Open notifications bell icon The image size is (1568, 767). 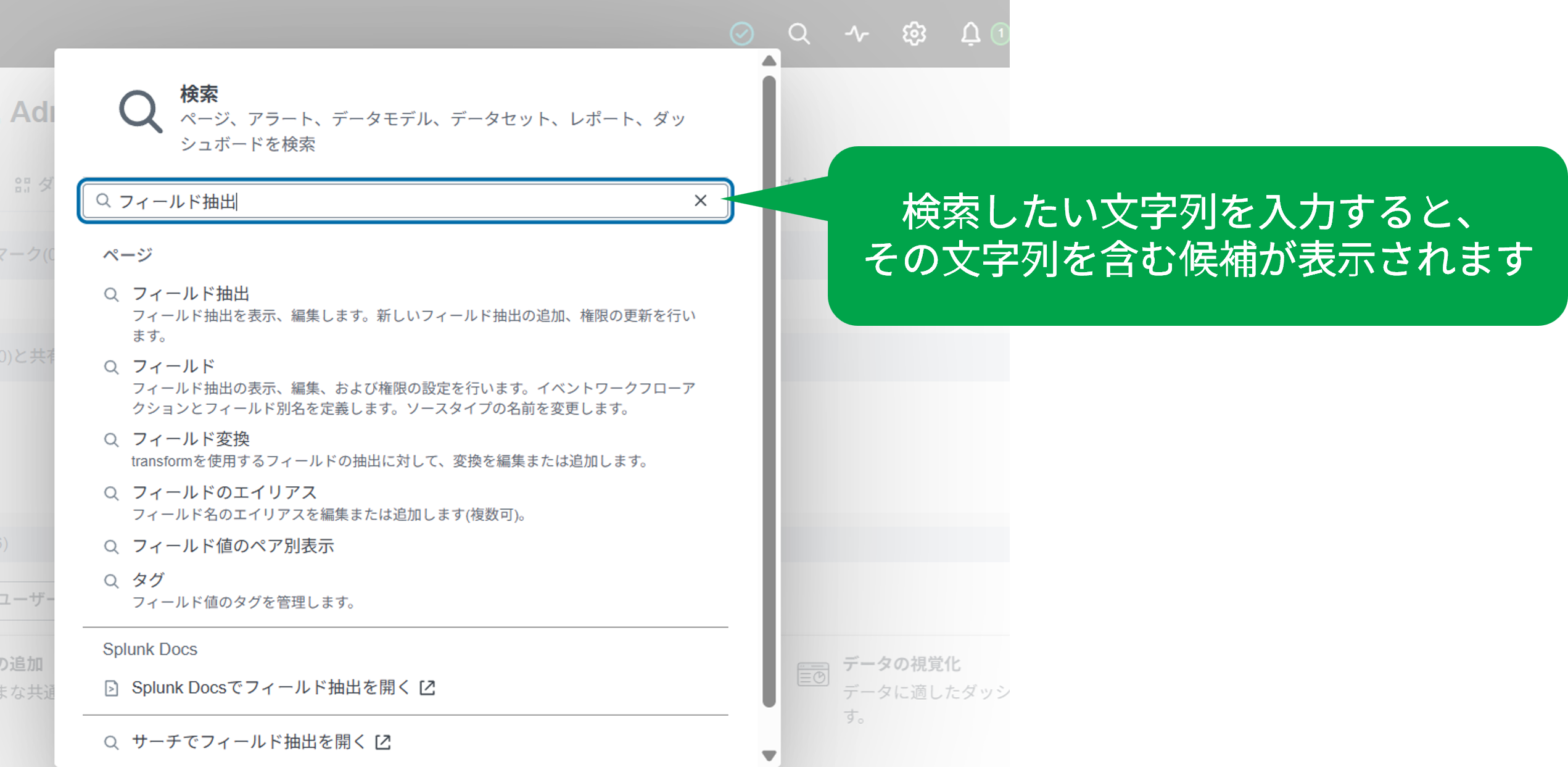tap(970, 33)
